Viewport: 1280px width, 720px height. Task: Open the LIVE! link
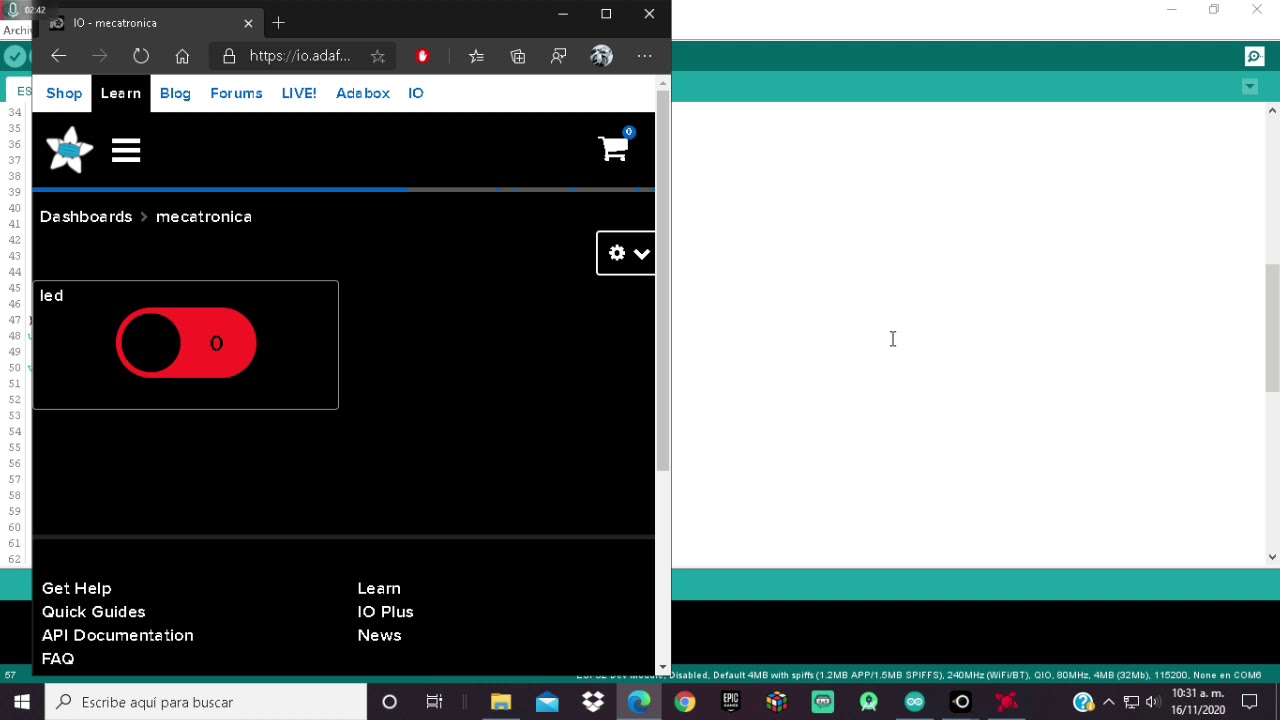tap(299, 93)
